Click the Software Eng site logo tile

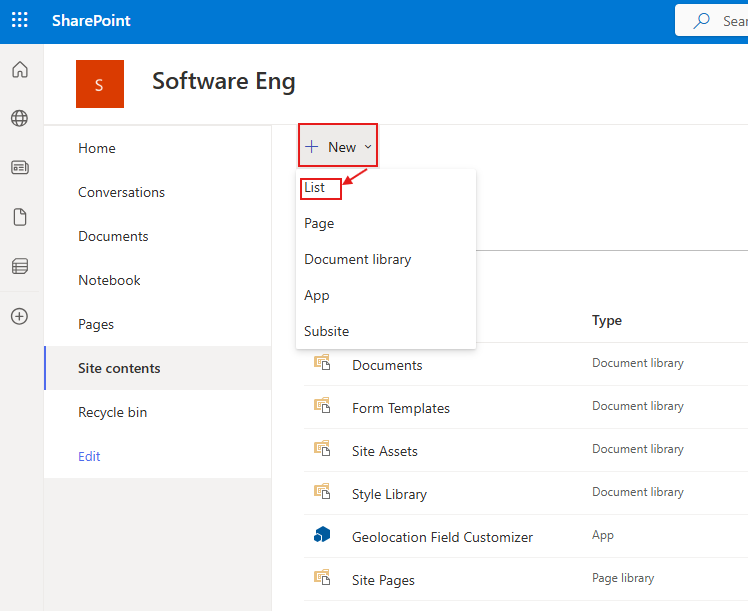coord(100,84)
